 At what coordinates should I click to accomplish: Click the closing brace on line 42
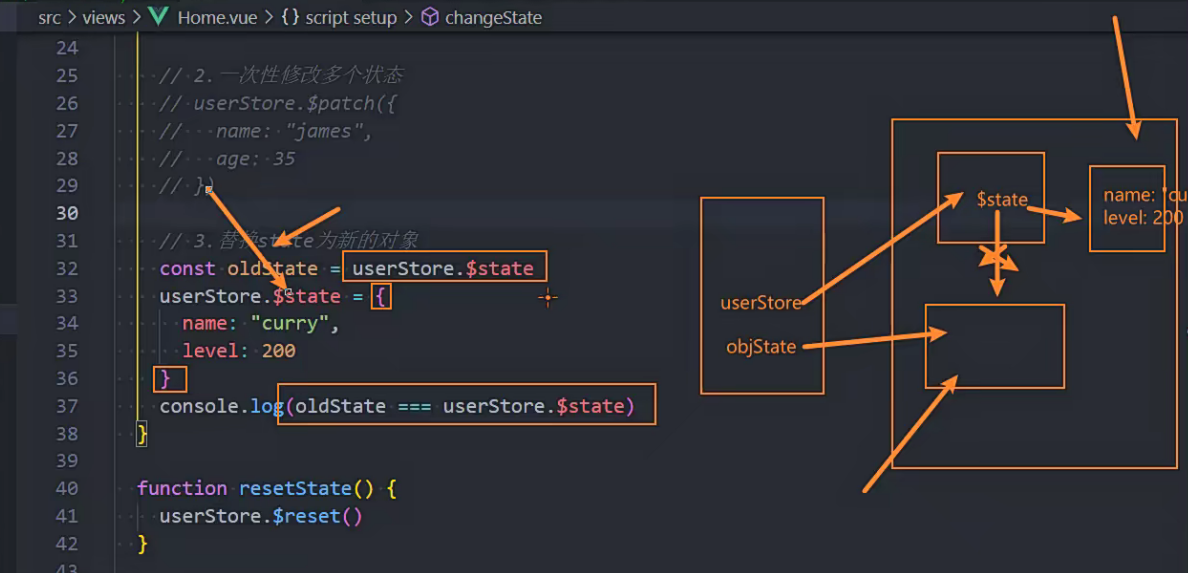click(142, 544)
